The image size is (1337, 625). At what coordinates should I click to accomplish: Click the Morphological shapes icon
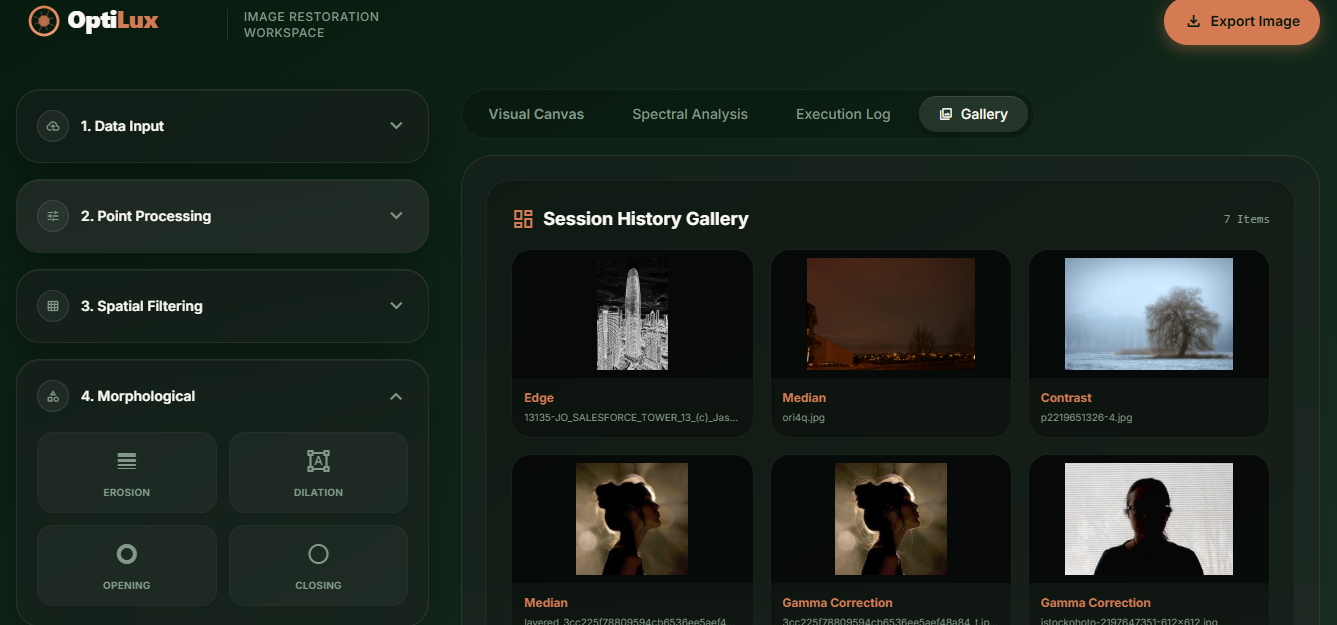pyautogui.click(x=53, y=396)
